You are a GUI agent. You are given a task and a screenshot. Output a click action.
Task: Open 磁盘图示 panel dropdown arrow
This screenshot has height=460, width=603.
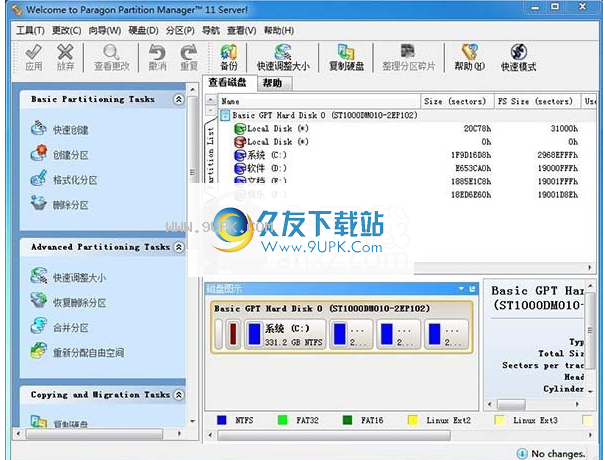click(x=461, y=289)
